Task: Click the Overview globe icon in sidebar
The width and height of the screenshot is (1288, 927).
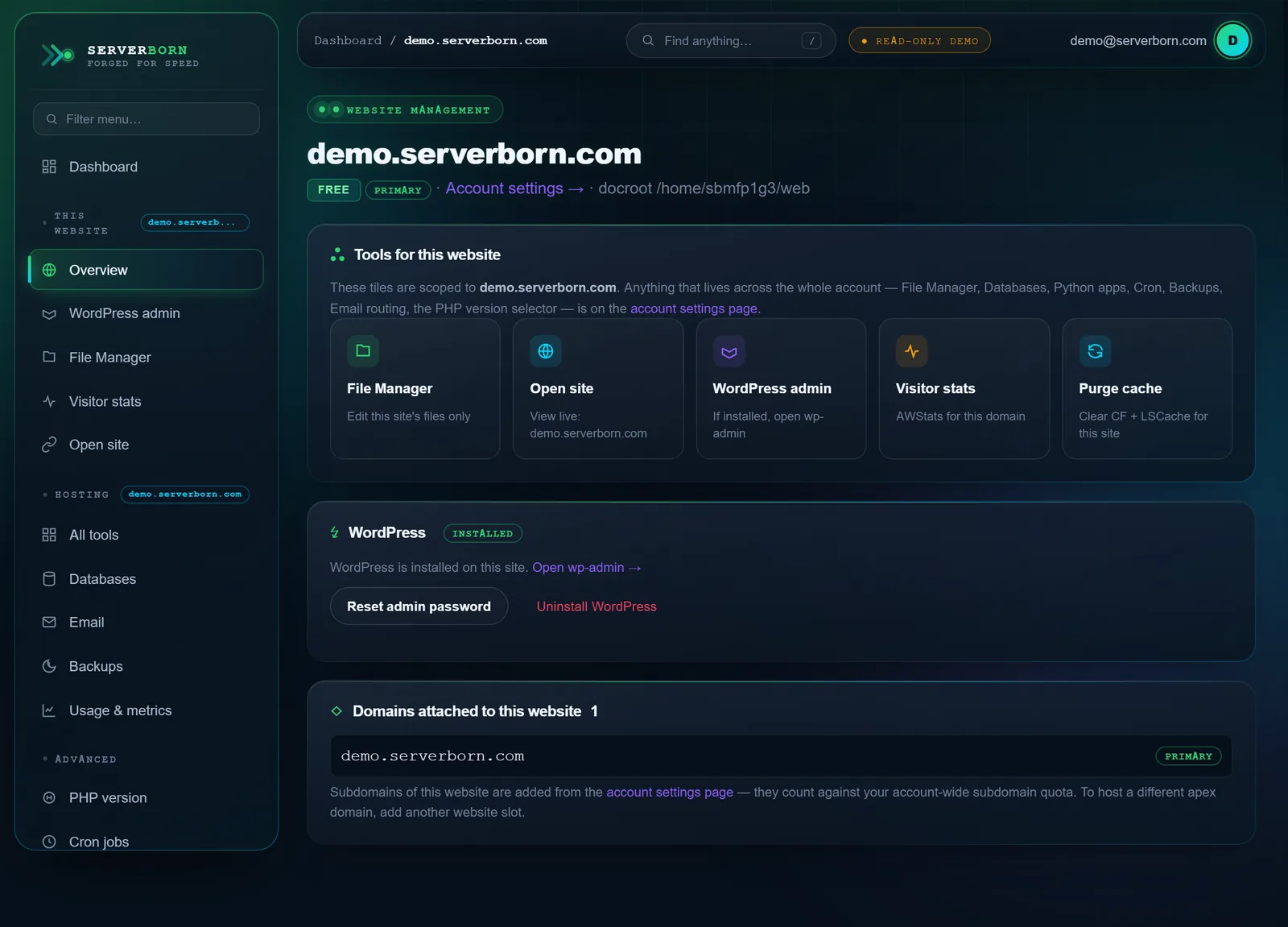Action: [49, 270]
